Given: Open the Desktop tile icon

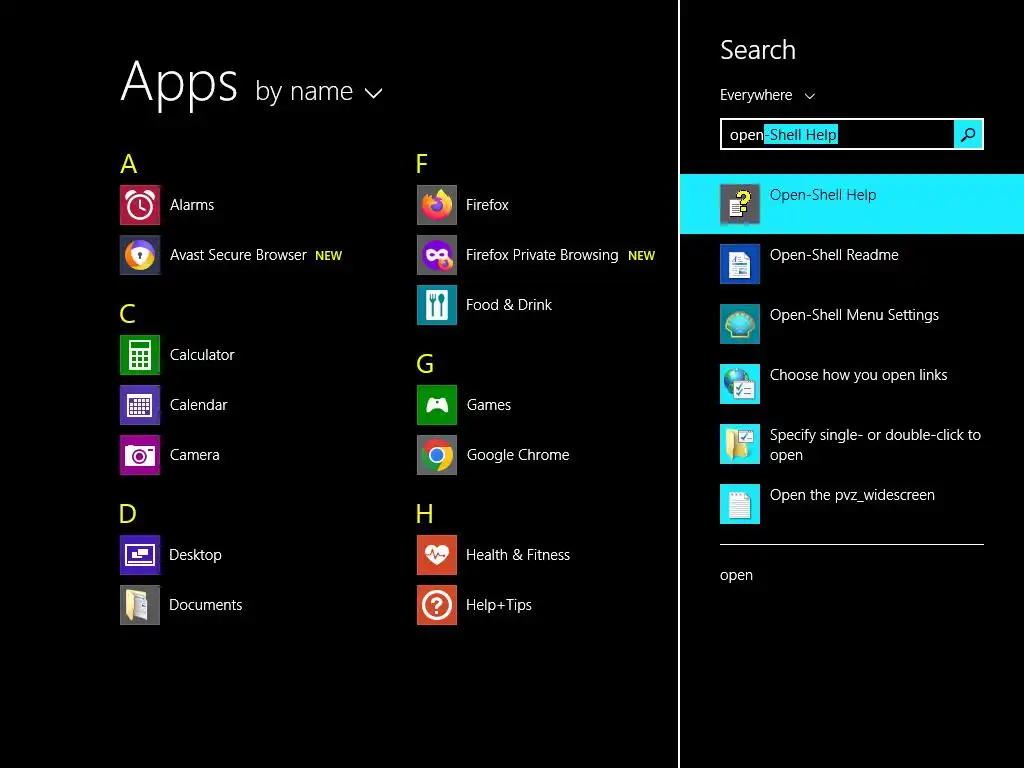Looking at the screenshot, I should (140, 555).
